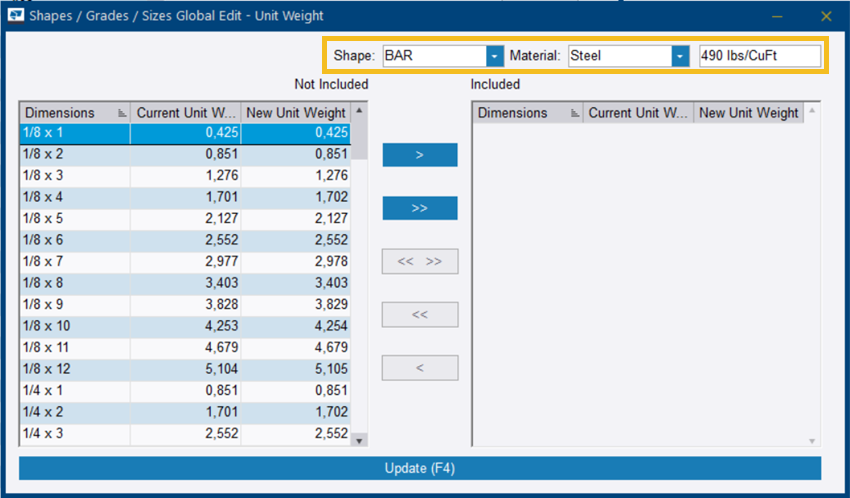Click the swap << >> button
This screenshot has height=498, width=850.
(x=419, y=262)
